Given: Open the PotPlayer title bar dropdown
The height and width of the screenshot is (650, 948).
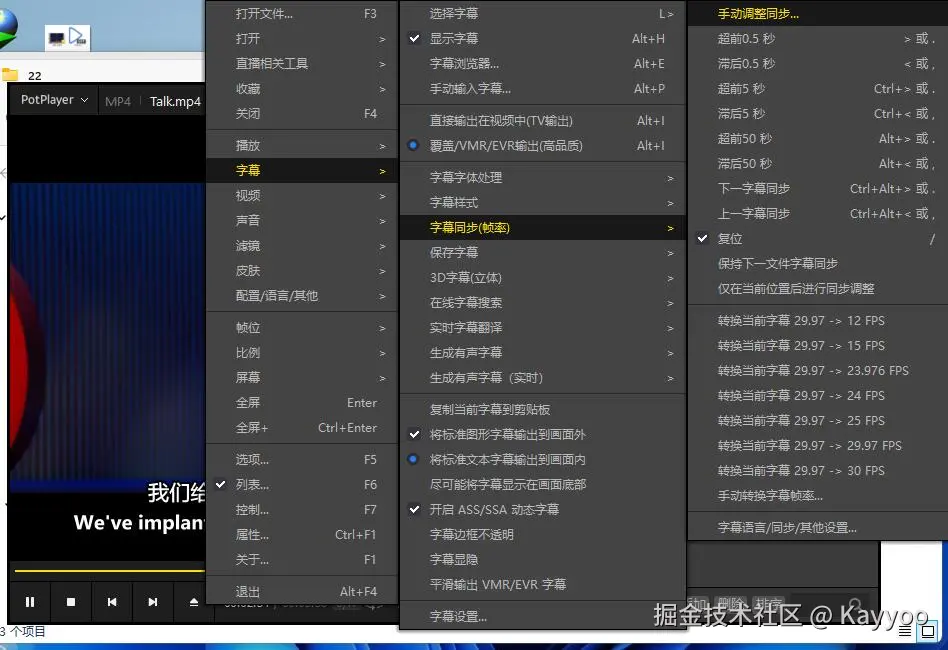Looking at the screenshot, I should click(83, 100).
